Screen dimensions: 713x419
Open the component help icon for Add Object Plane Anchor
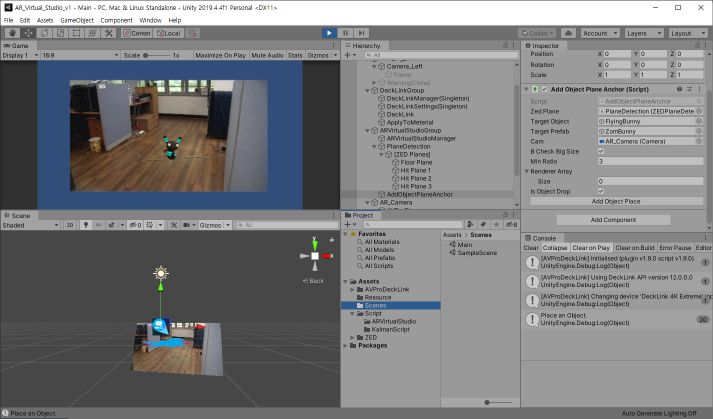tap(679, 89)
